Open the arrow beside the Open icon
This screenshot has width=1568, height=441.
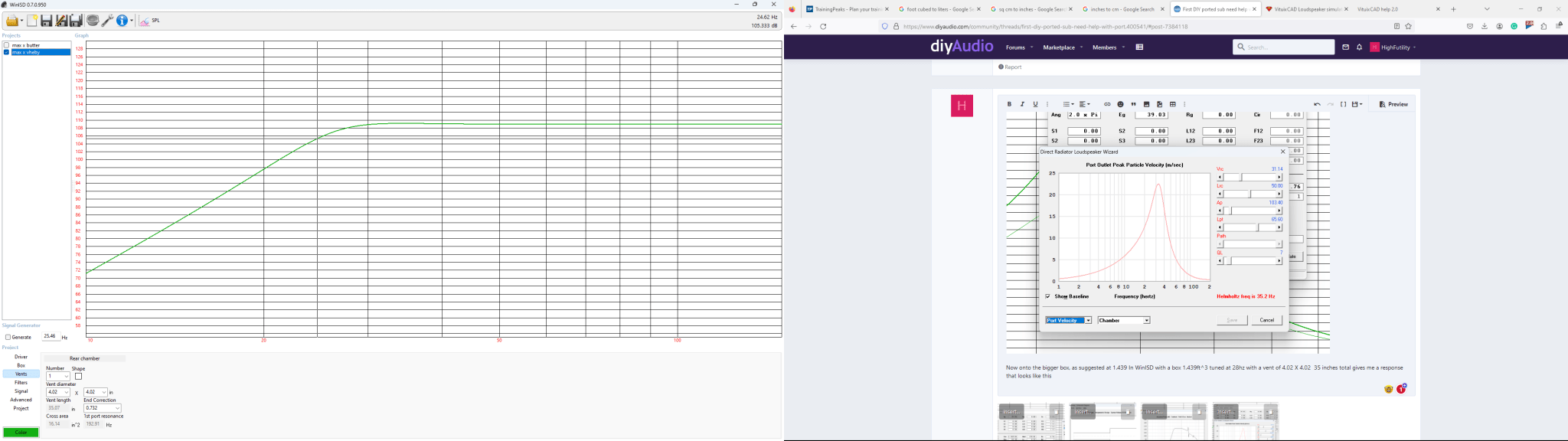pyautogui.click(x=21, y=21)
